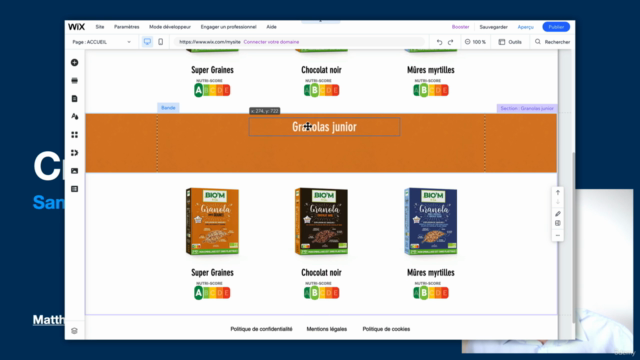Open the Site Design text-style icon
The width and height of the screenshot is (640, 360).
tap(74, 116)
